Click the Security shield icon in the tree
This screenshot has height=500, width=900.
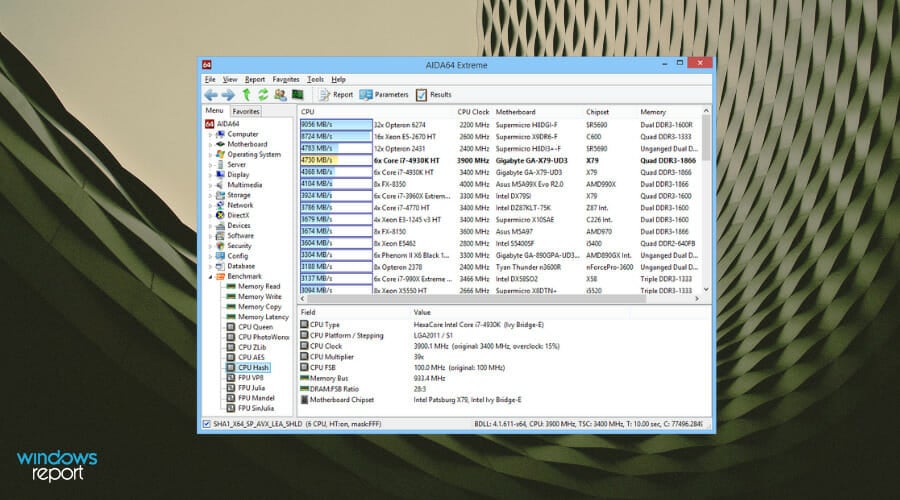(x=220, y=246)
